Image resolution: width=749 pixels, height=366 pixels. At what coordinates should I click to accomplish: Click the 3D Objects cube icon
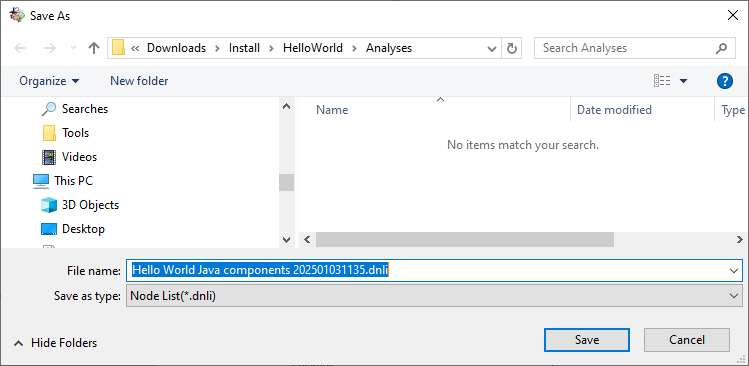pos(49,205)
